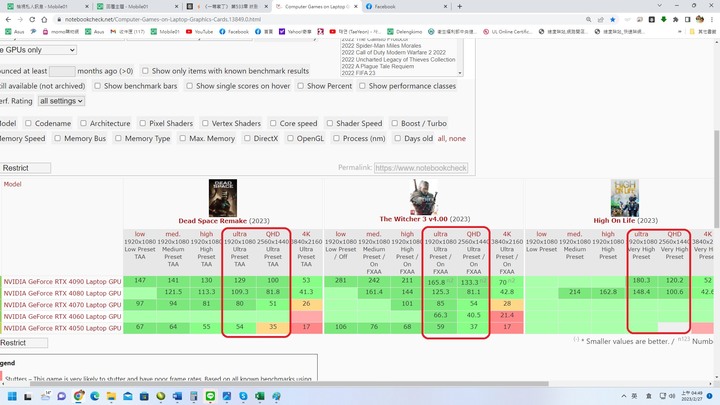
Task: Select 2022 FIFA 23 in games list
Action: [358, 73]
